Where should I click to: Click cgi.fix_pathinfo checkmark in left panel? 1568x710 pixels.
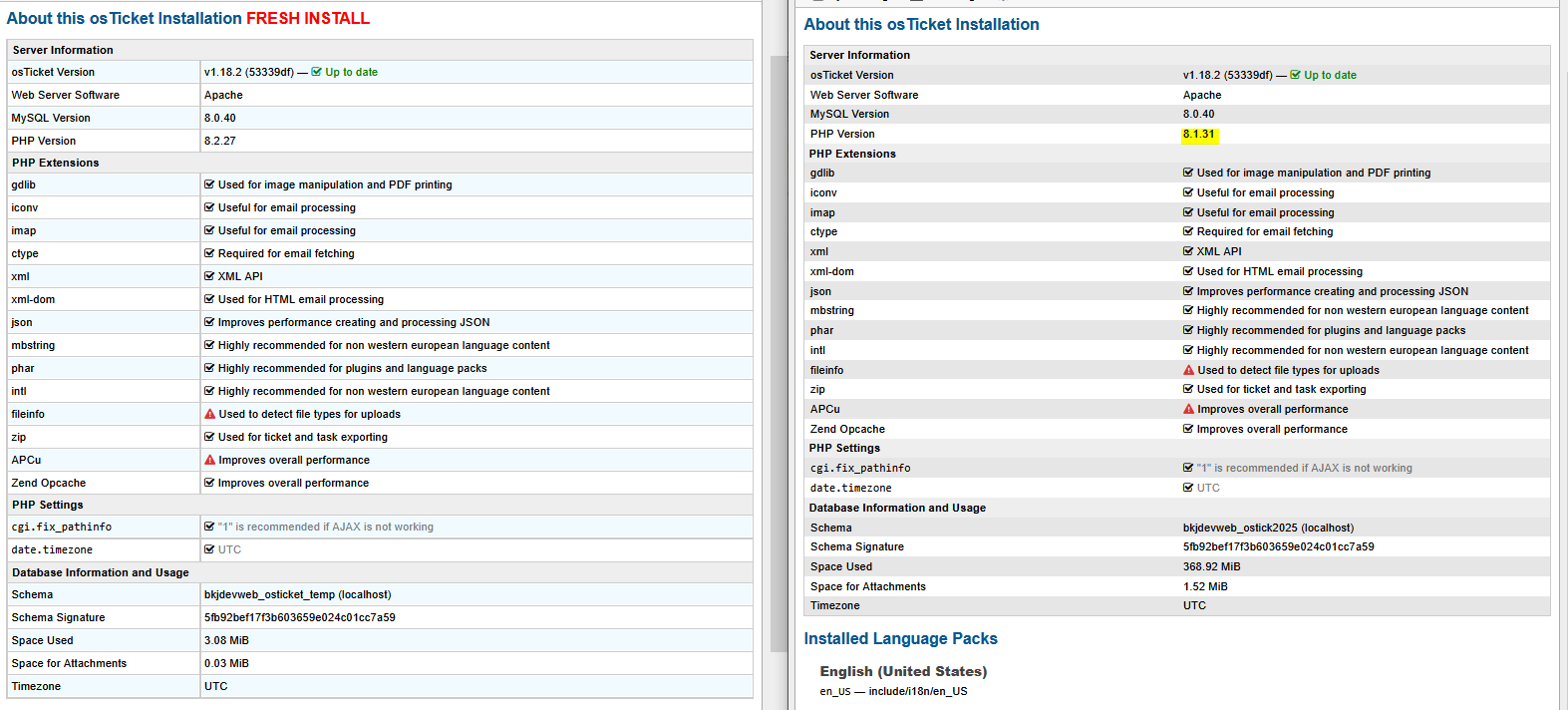tap(209, 527)
